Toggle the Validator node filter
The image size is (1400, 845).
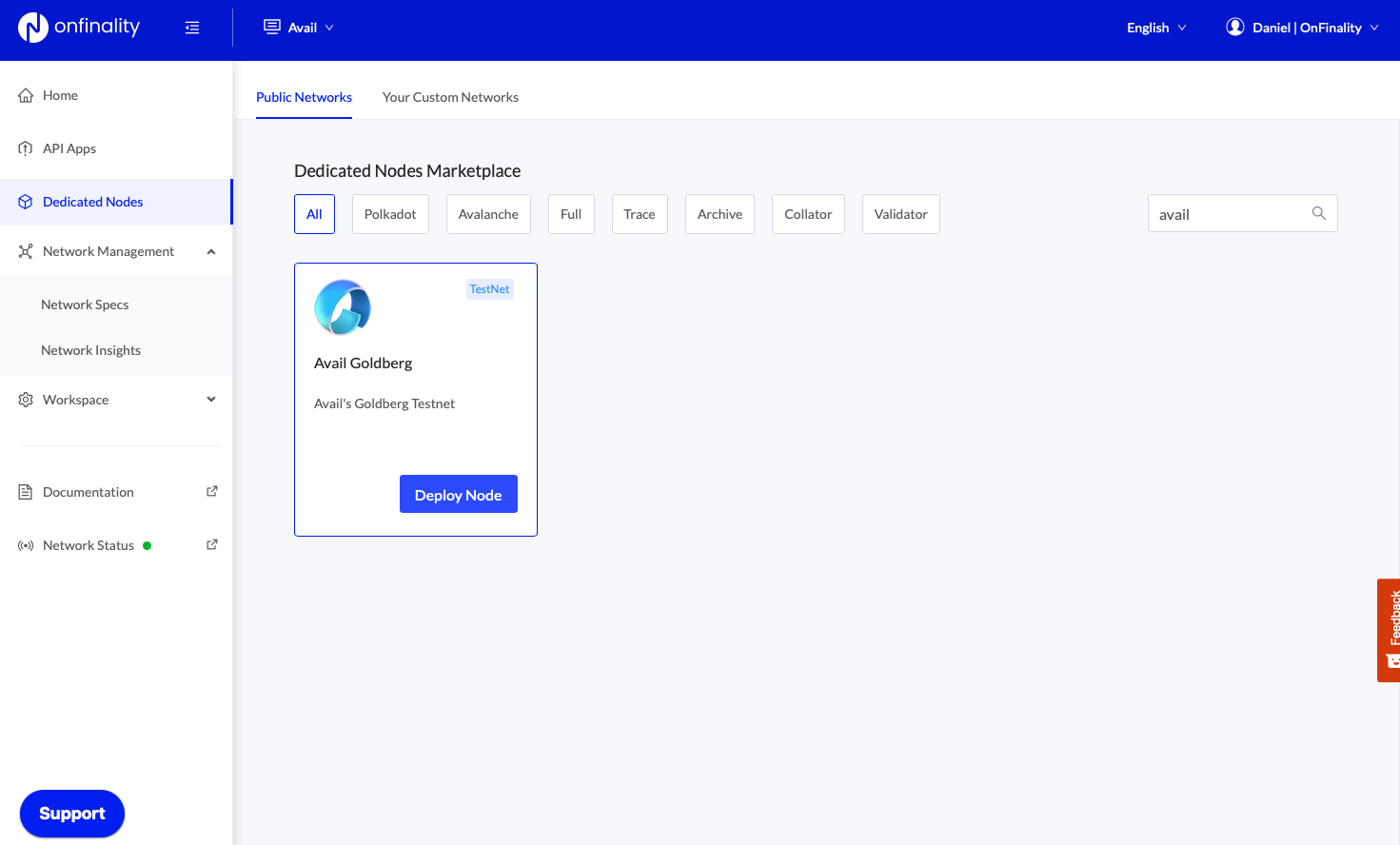[x=900, y=214]
